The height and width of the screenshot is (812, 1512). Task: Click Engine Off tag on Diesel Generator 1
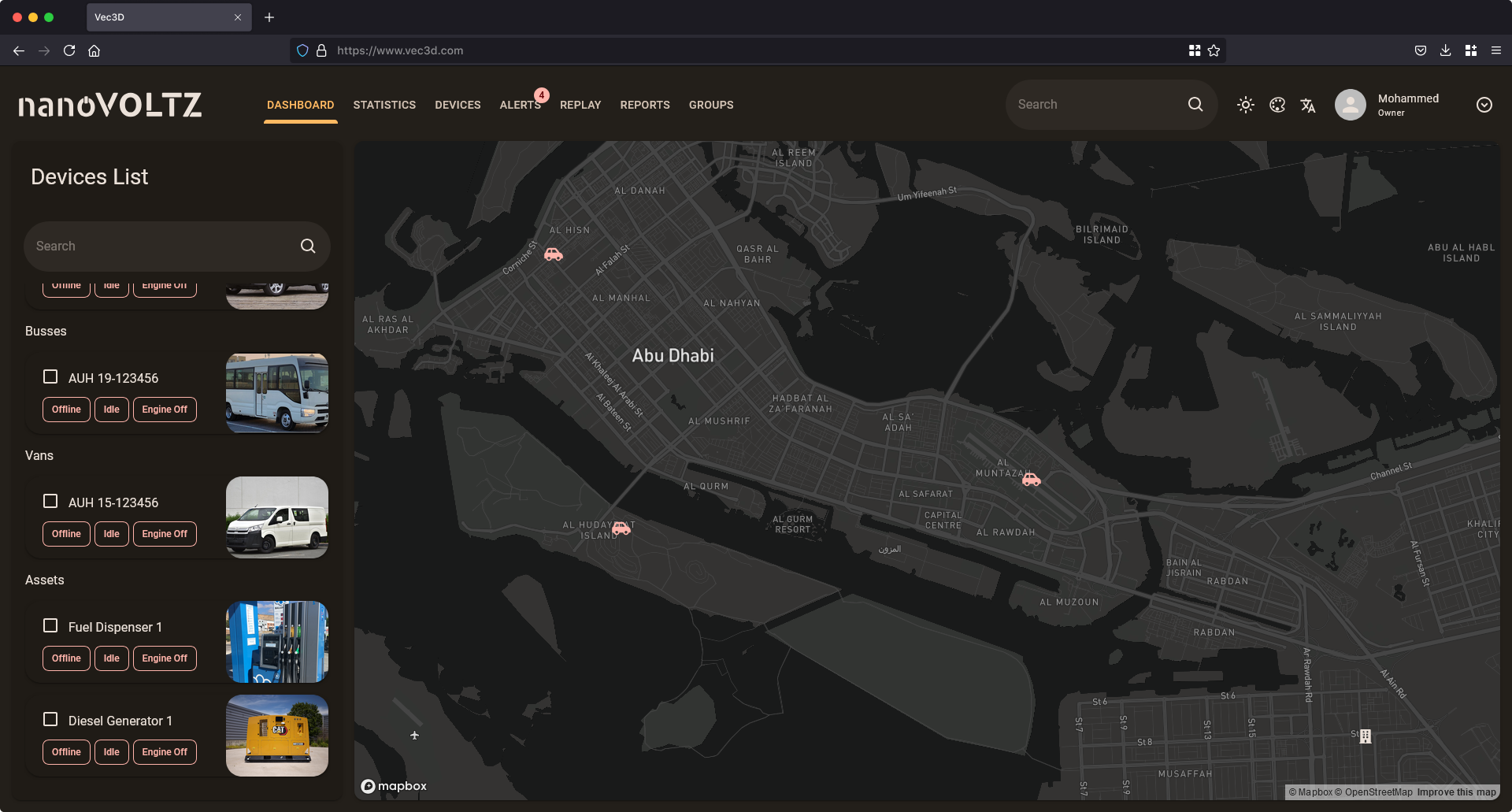pyautogui.click(x=165, y=752)
